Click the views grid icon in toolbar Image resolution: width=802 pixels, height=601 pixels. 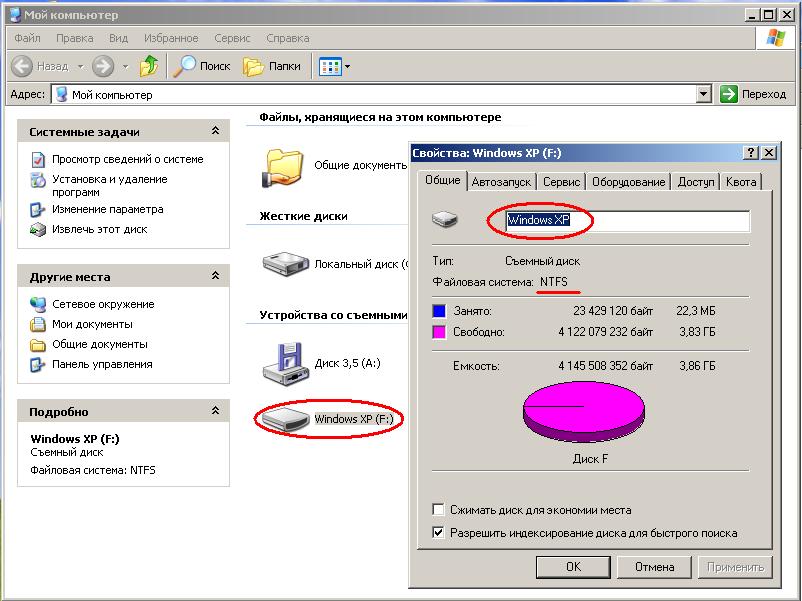329,66
